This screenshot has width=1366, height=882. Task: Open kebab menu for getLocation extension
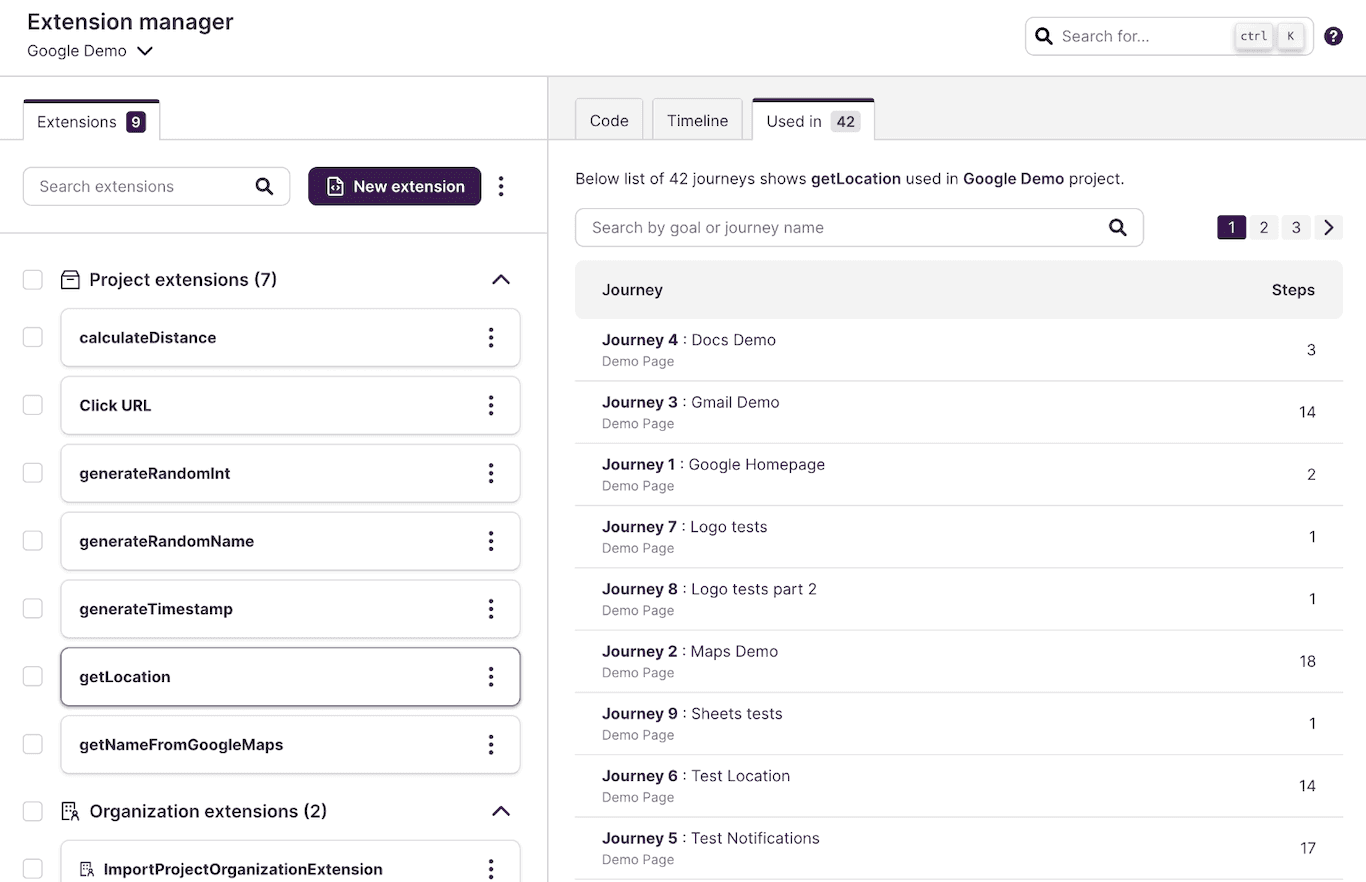490,677
